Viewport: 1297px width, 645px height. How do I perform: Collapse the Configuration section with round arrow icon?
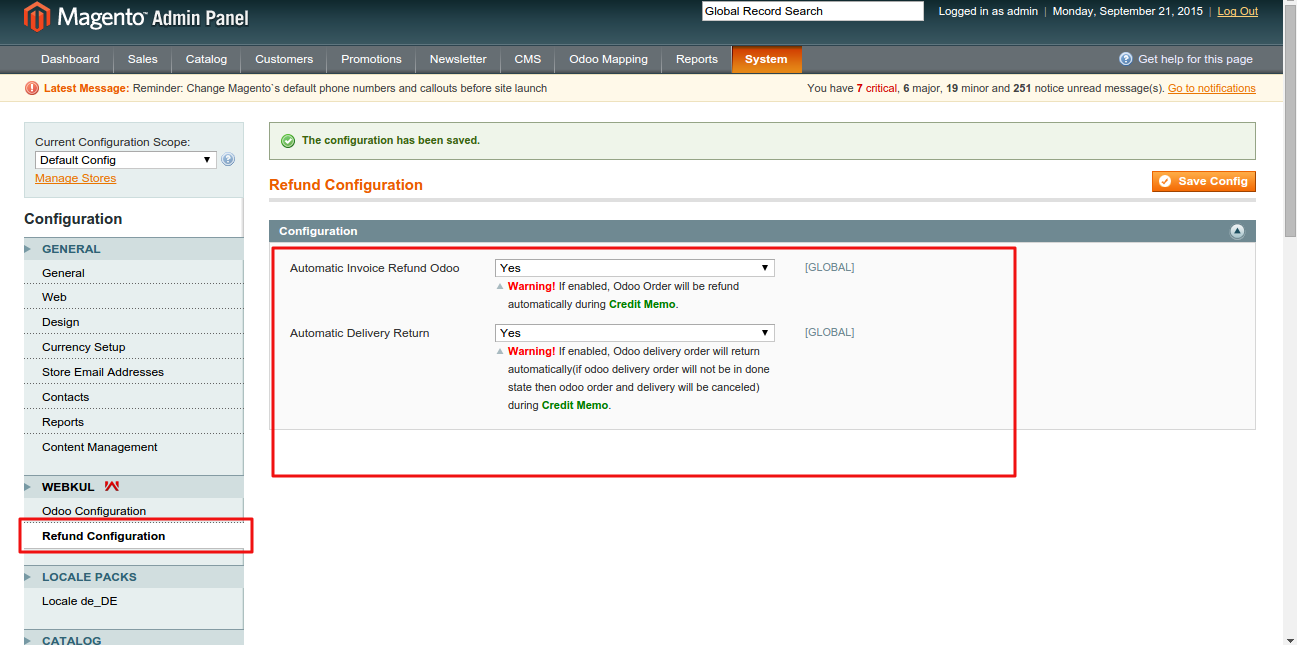pyautogui.click(x=1237, y=231)
